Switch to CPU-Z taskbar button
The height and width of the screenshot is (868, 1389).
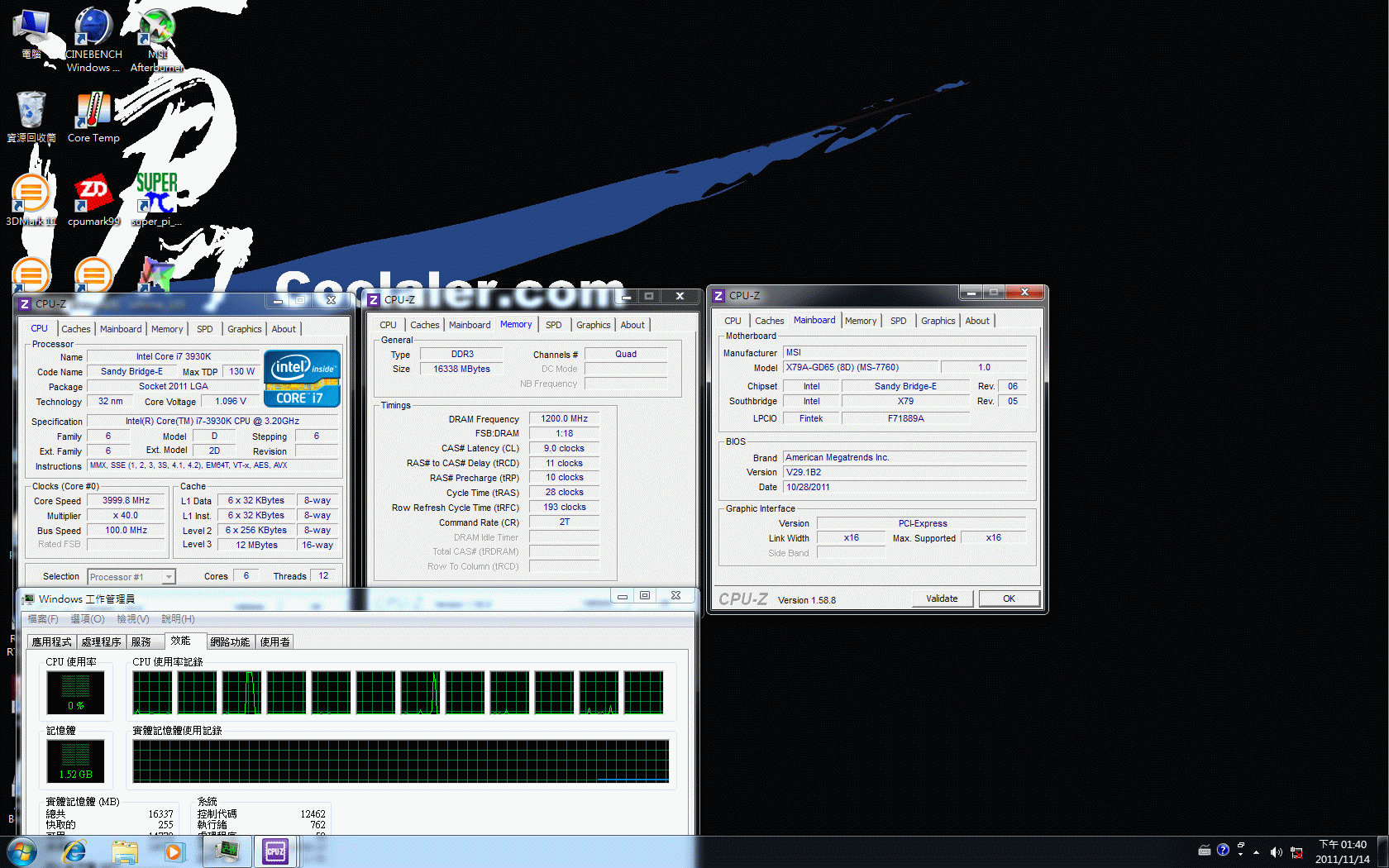tap(275, 851)
